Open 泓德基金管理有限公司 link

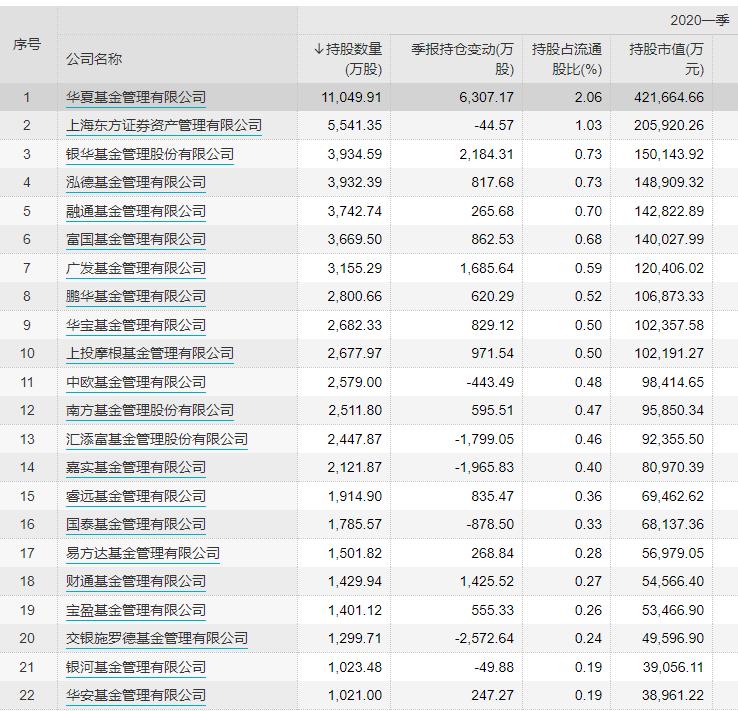click(x=136, y=182)
